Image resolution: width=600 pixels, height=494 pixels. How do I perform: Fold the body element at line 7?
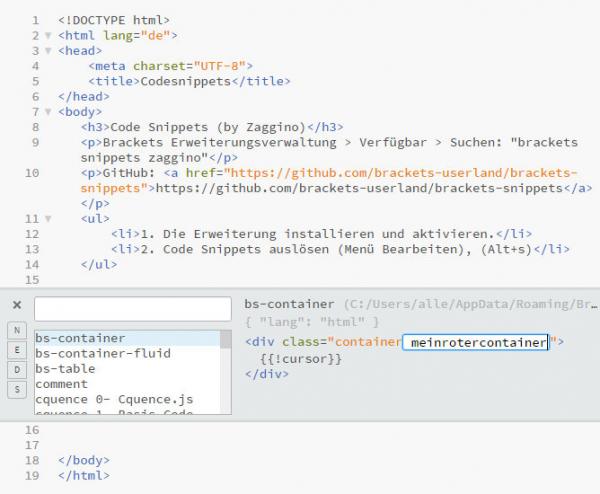click(48, 113)
